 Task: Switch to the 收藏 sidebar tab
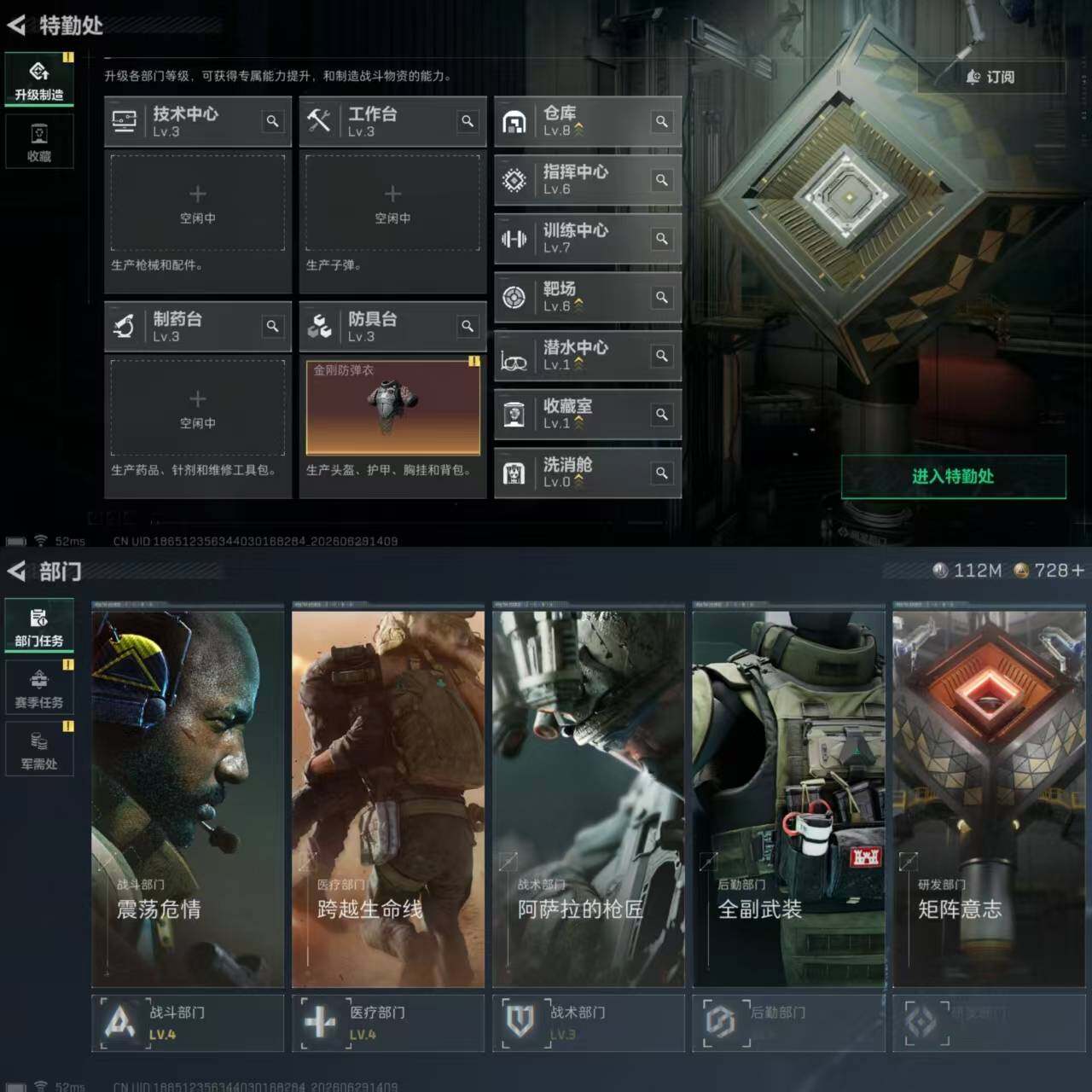pos(39,142)
